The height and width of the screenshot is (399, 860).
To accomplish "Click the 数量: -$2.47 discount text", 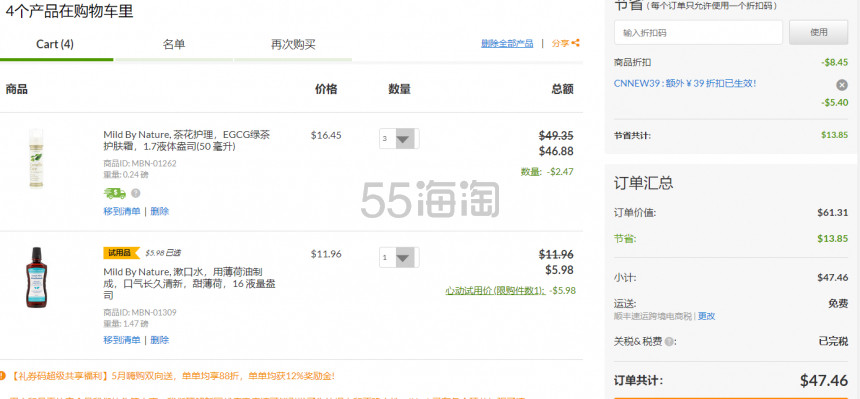I will pos(547,172).
